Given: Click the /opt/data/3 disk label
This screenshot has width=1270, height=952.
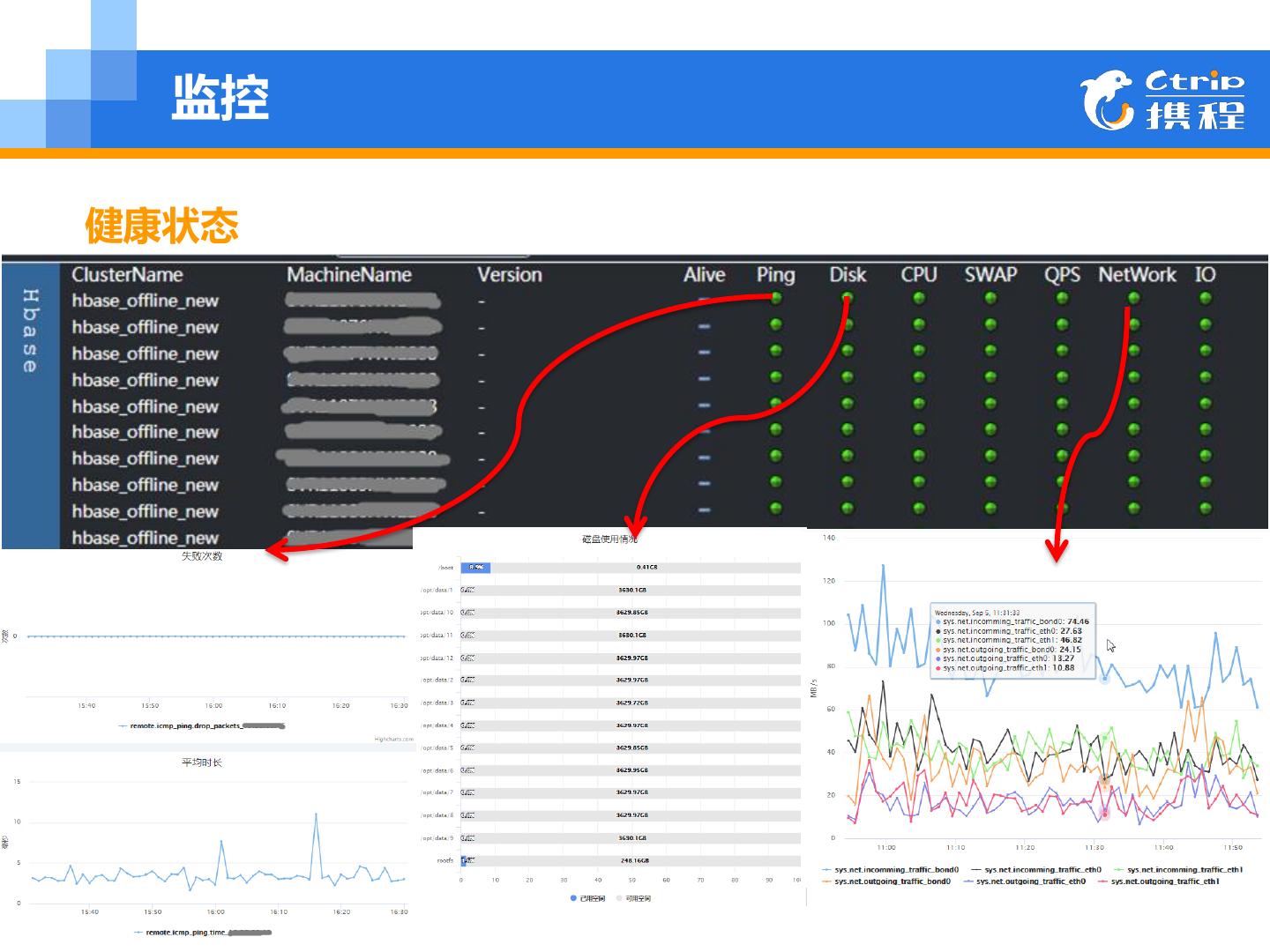Looking at the screenshot, I should tap(439, 703).
